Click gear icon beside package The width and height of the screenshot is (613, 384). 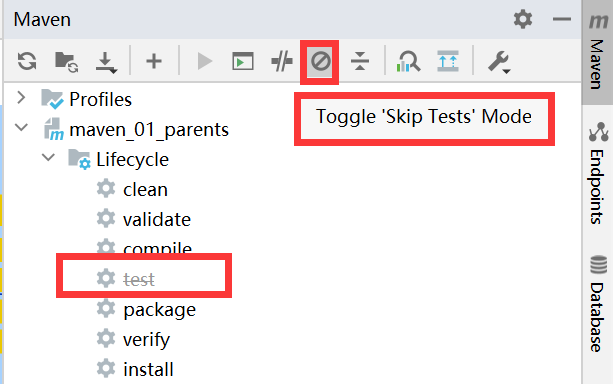(106, 308)
